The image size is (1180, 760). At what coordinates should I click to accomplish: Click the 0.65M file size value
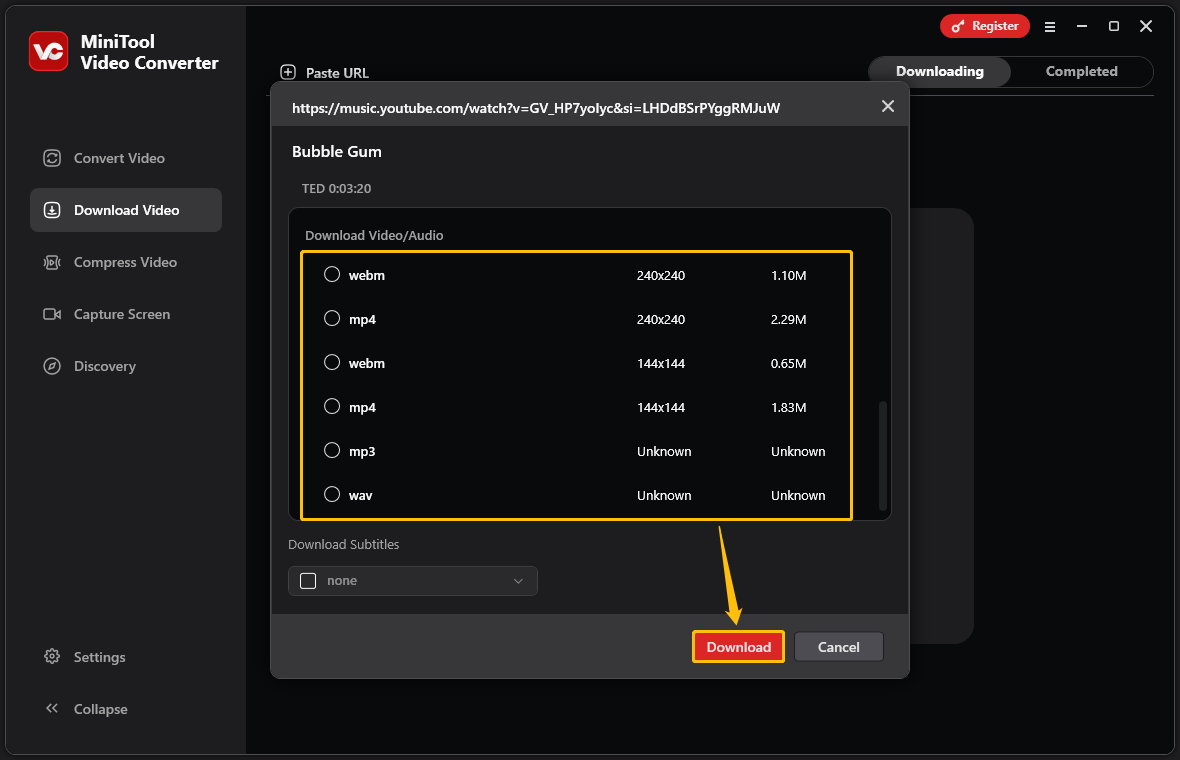point(788,363)
